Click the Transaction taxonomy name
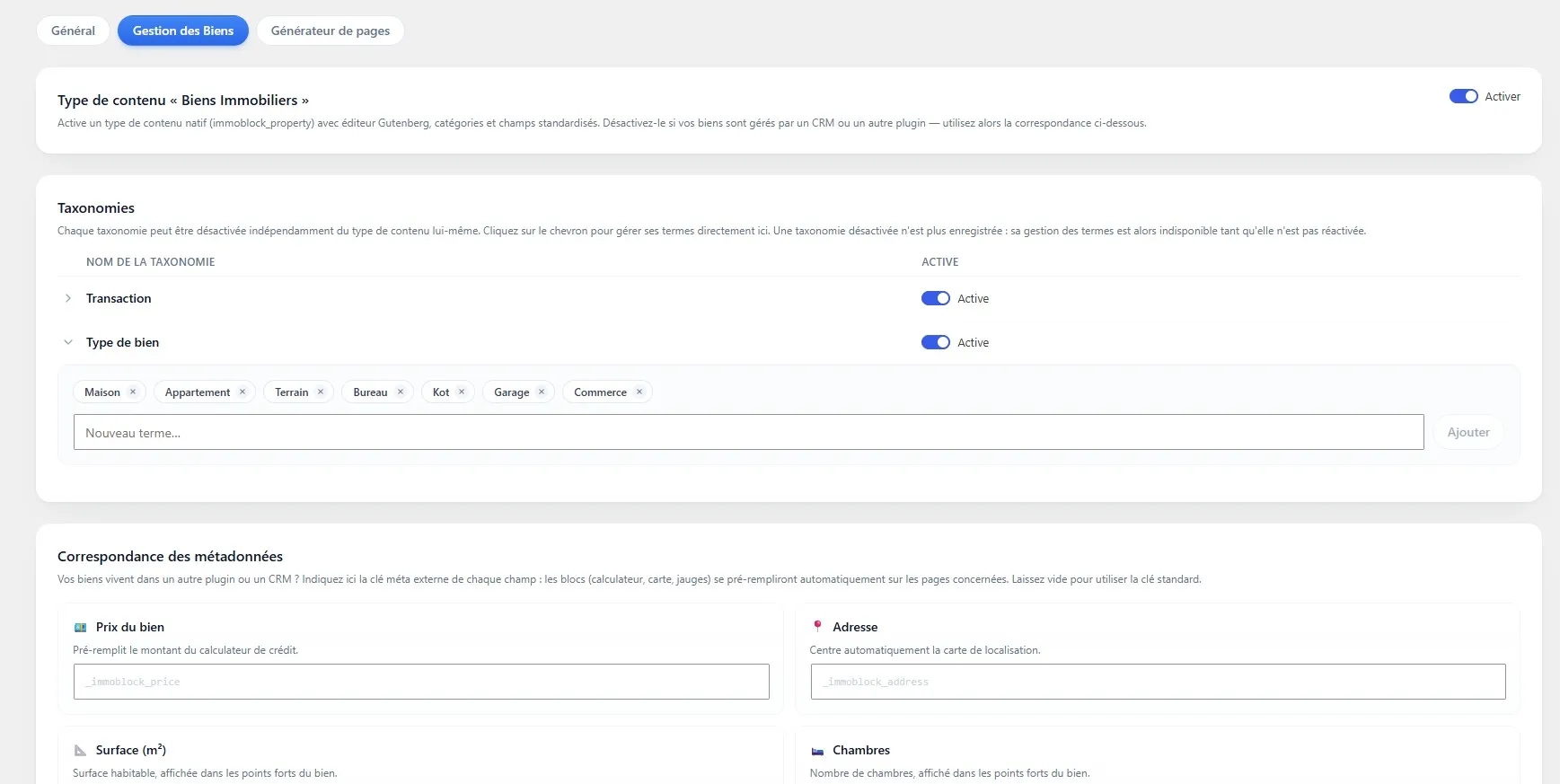Image resolution: width=1560 pixels, height=784 pixels. [119, 298]
